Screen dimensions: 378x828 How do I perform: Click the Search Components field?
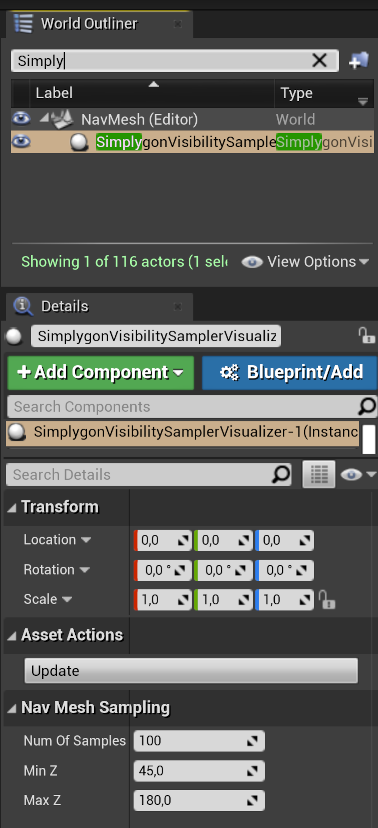pyautogui.click(x=183, y=407)
